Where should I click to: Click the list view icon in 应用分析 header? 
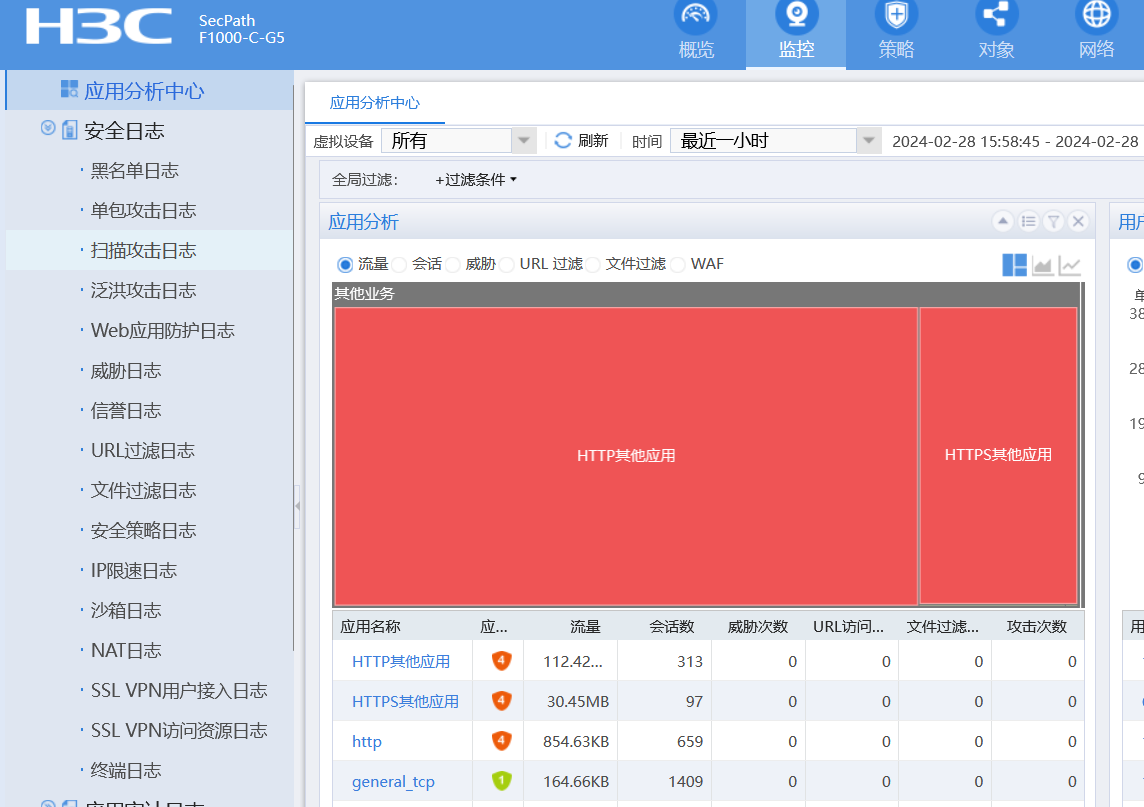(1028, 222)
